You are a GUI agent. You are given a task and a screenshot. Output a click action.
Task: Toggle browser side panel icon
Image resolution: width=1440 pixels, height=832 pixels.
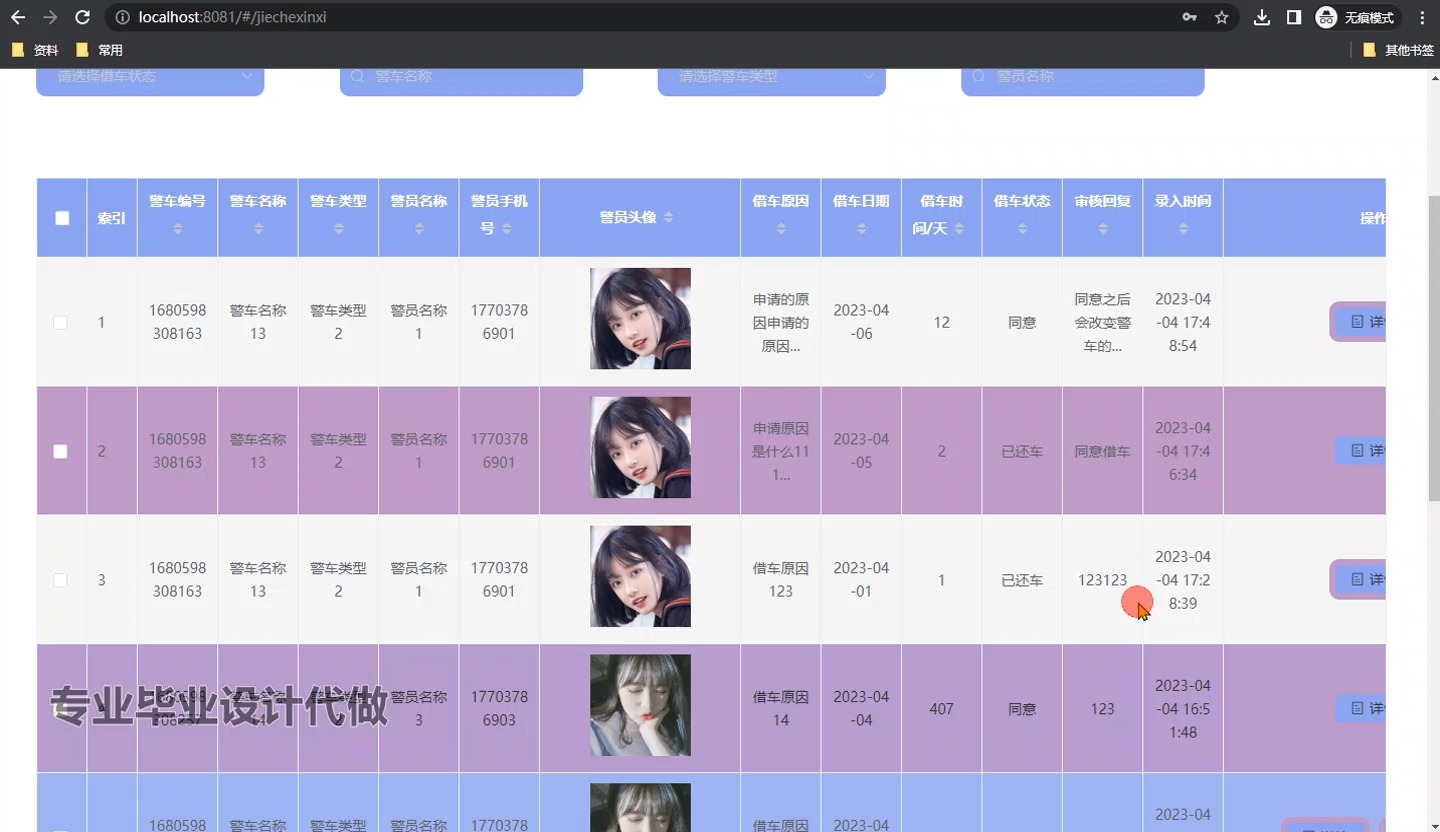coord(1294,17)
